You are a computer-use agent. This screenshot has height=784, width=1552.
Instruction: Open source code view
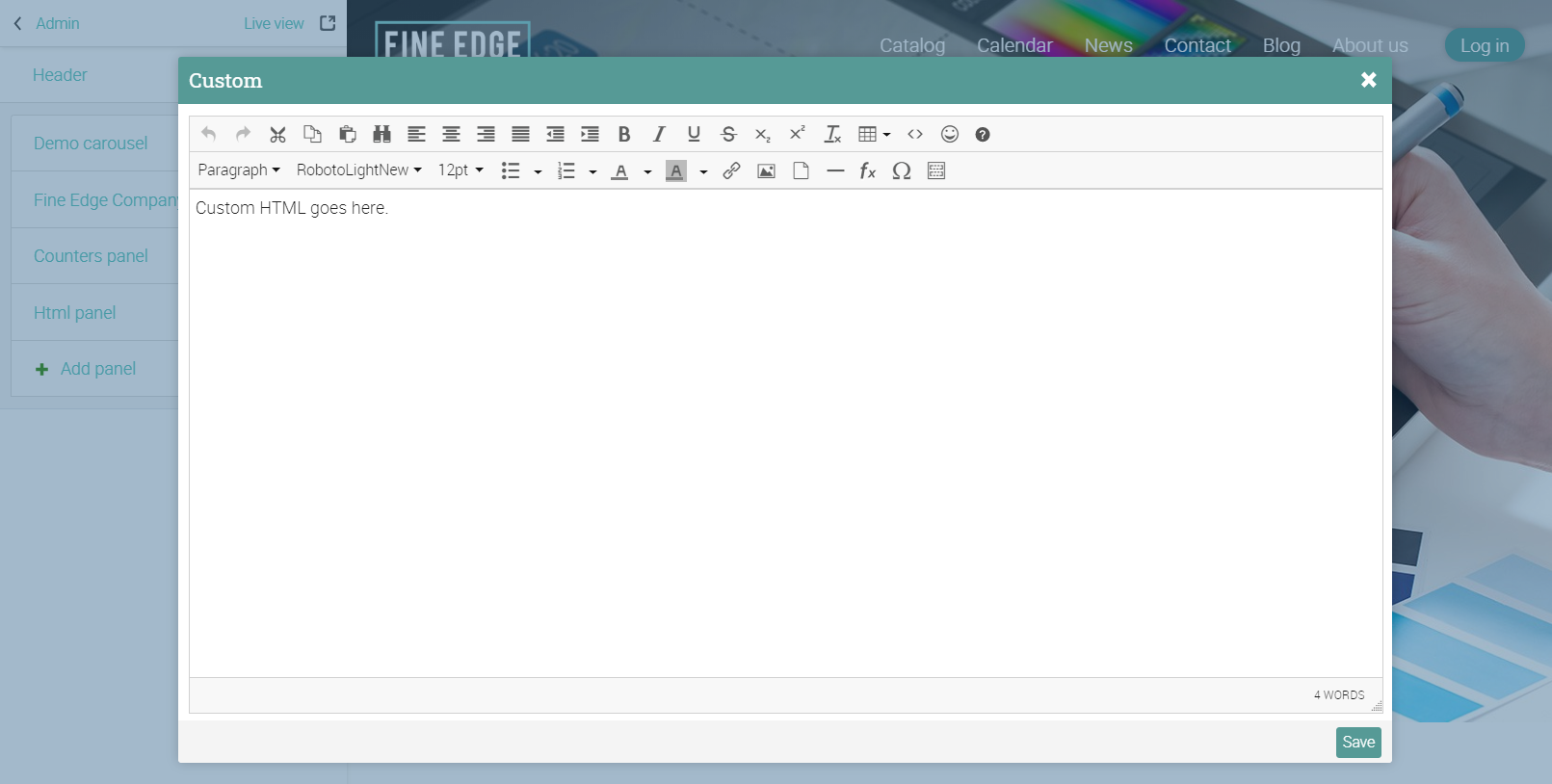click(915, 134)
